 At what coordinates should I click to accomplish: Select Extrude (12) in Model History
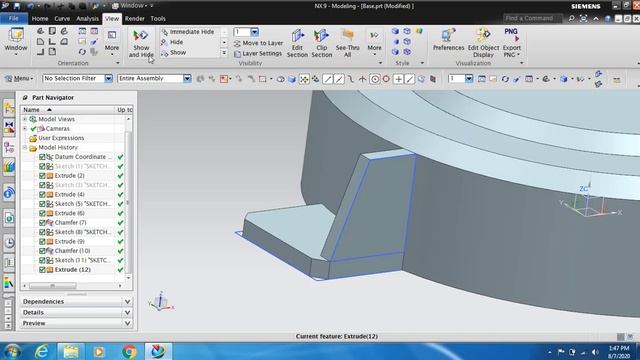pyautogui.click(x=73, y=269)
